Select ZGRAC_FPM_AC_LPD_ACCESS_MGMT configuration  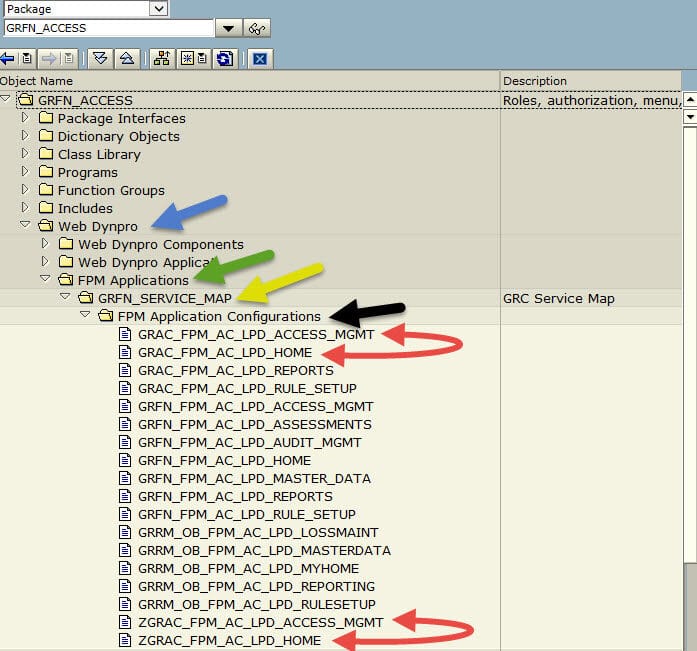(x=260, y=622)
